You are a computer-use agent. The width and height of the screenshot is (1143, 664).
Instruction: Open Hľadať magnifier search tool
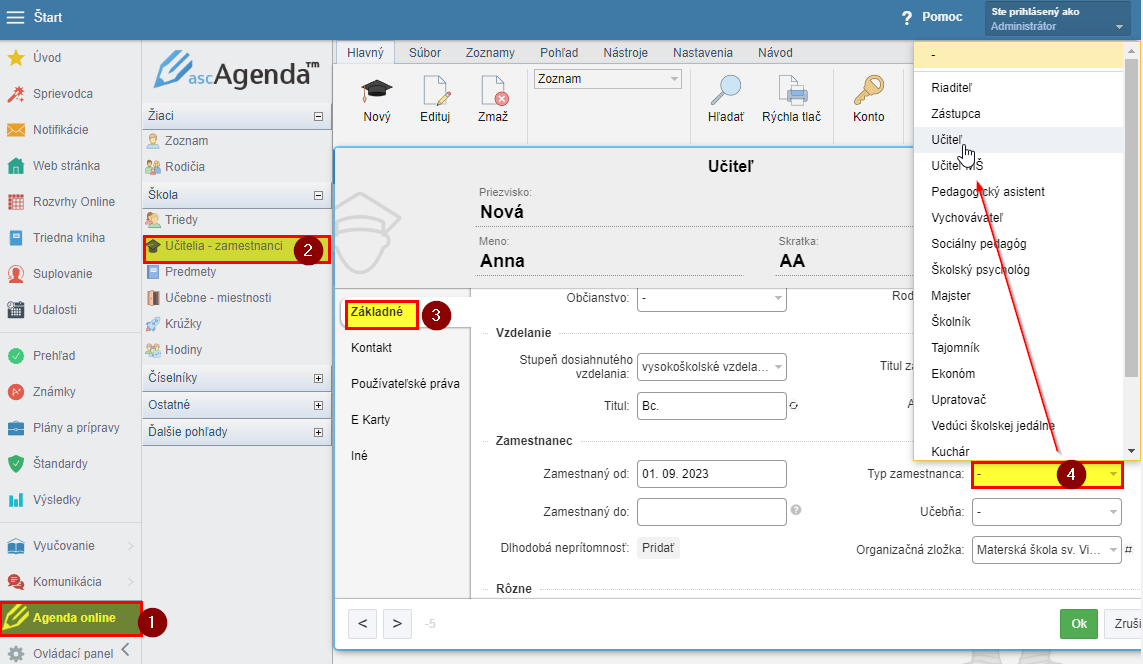[725, 92]
